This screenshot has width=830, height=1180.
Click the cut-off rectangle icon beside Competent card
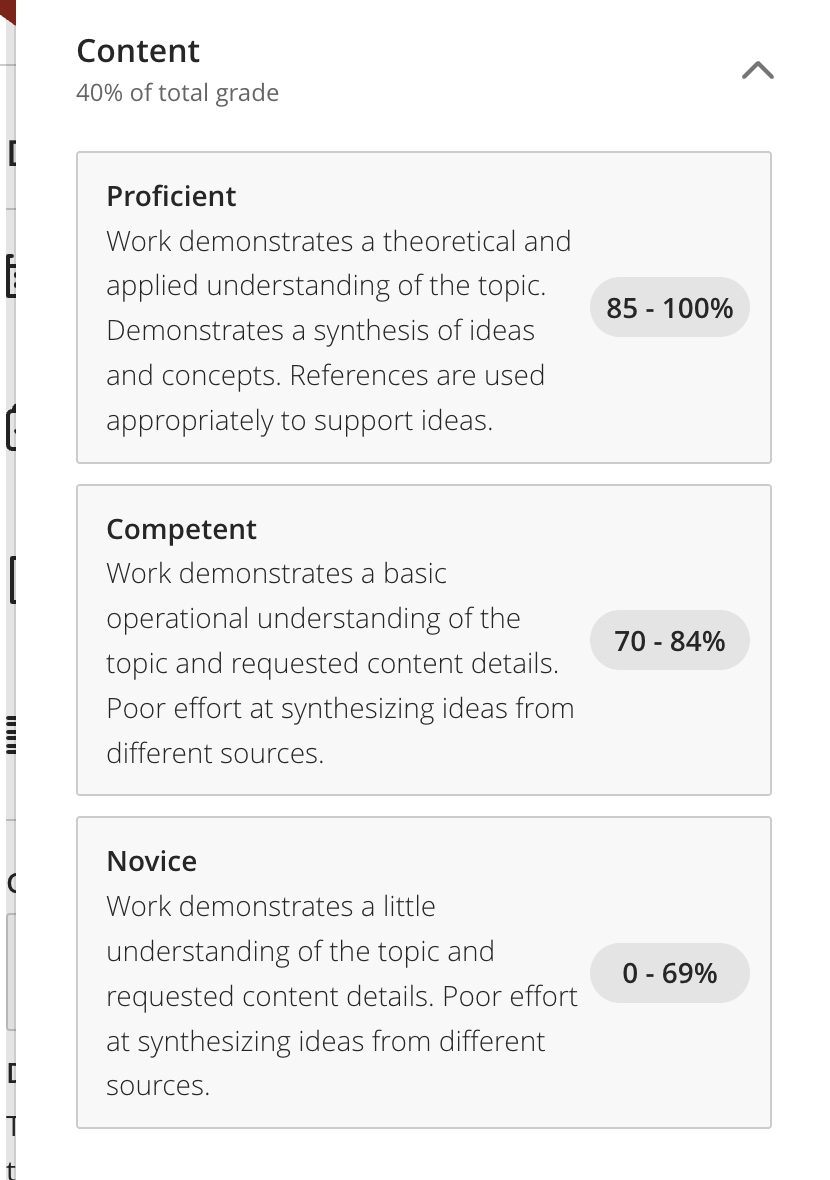click(x=12, y=579)
